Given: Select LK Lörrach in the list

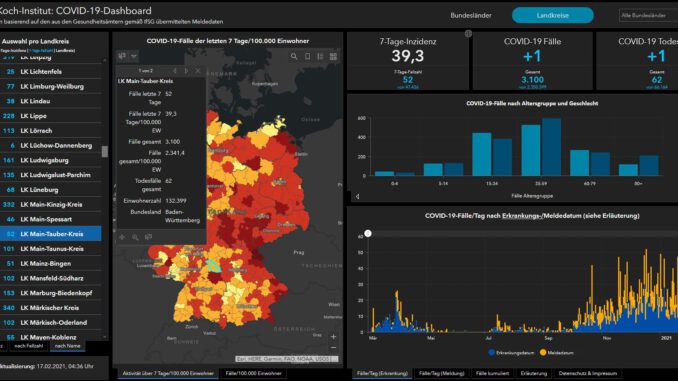Looking at the screenshot, I should 51,131.
